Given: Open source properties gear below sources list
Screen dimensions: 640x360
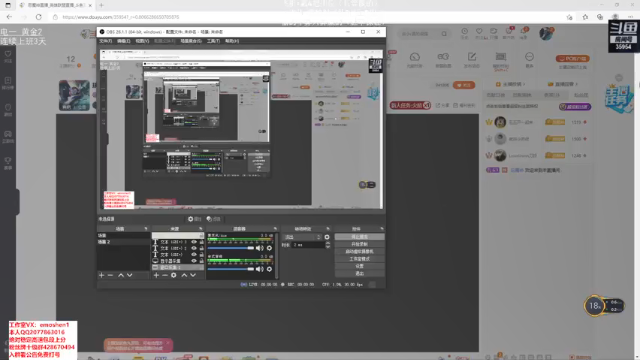Looking at the screenshot, I should (x=174, y=276).
